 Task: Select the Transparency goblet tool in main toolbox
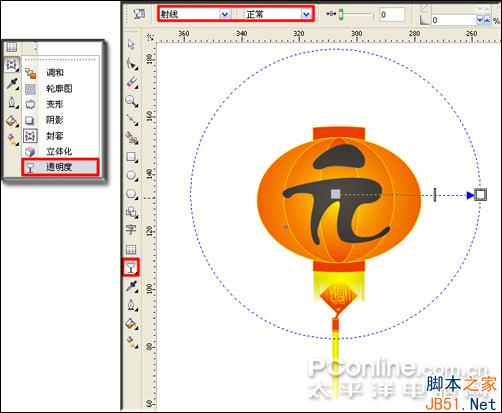(x=131, y=267)
